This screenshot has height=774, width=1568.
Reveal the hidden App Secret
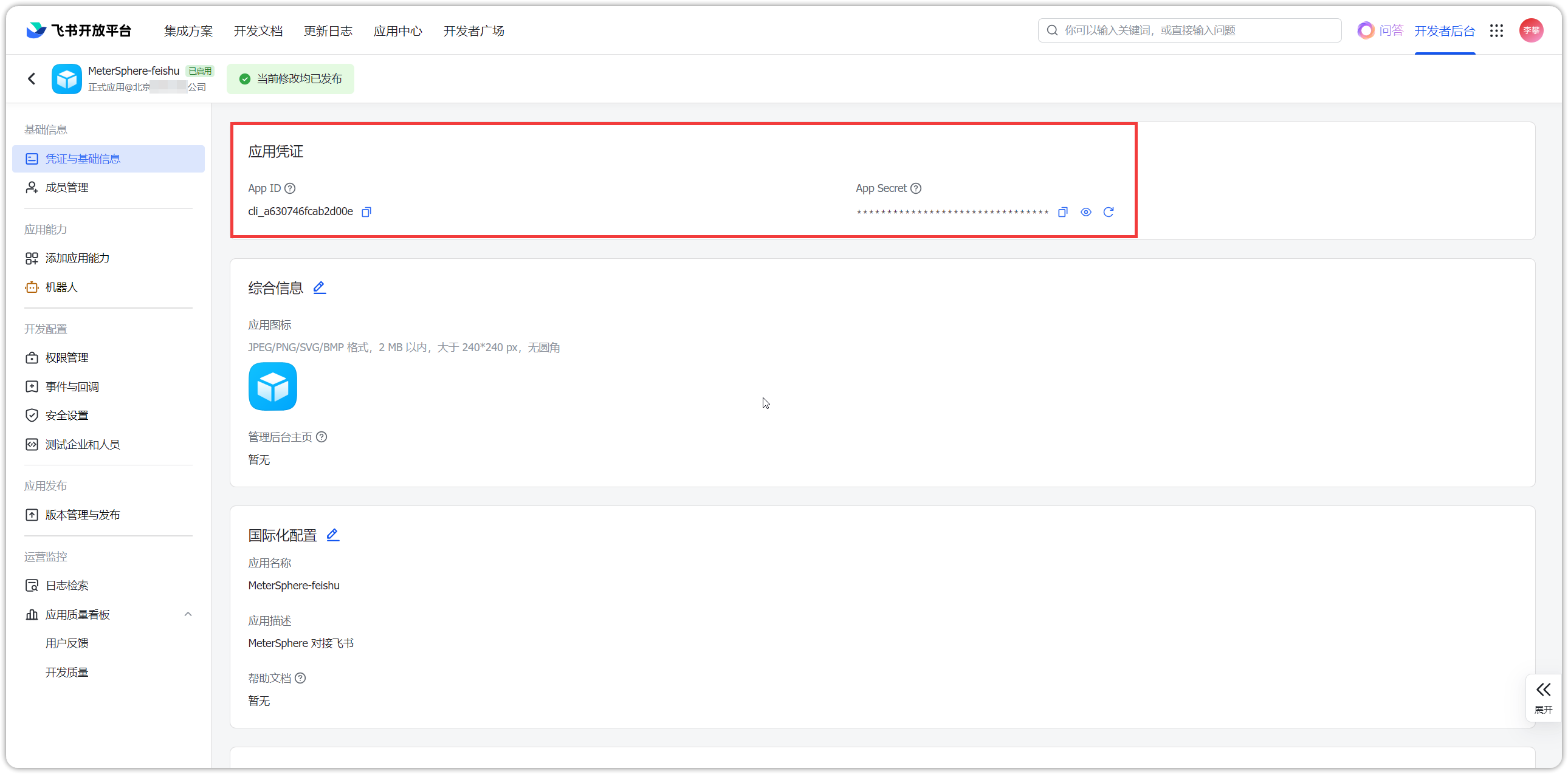tap(1086, 212)
